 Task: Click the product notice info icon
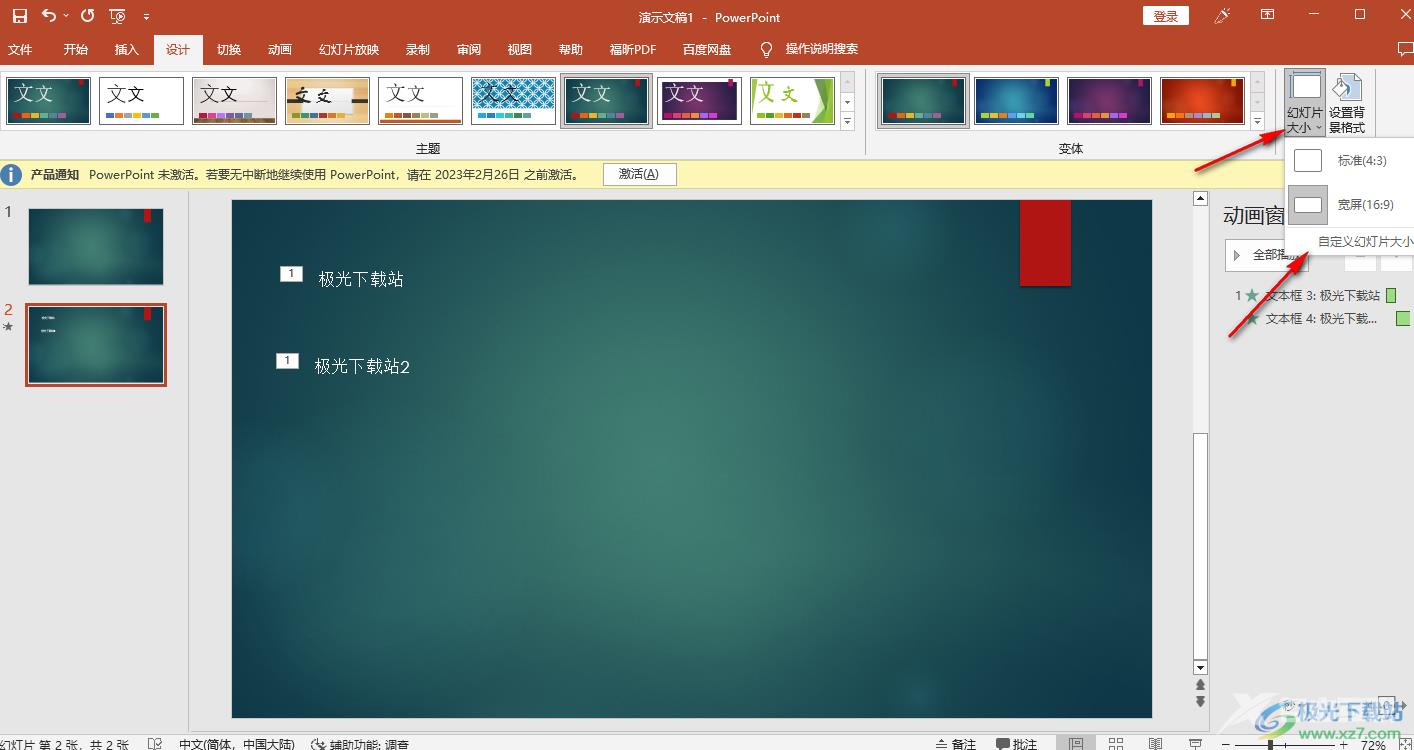[11, 175]
